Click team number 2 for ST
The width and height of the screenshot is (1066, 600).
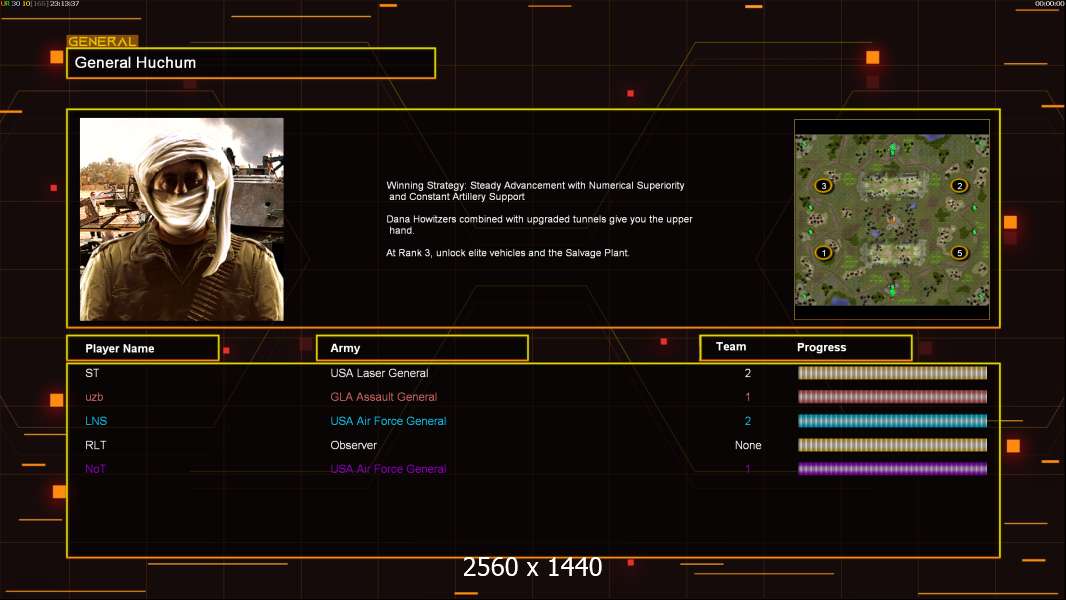point(748,373)
